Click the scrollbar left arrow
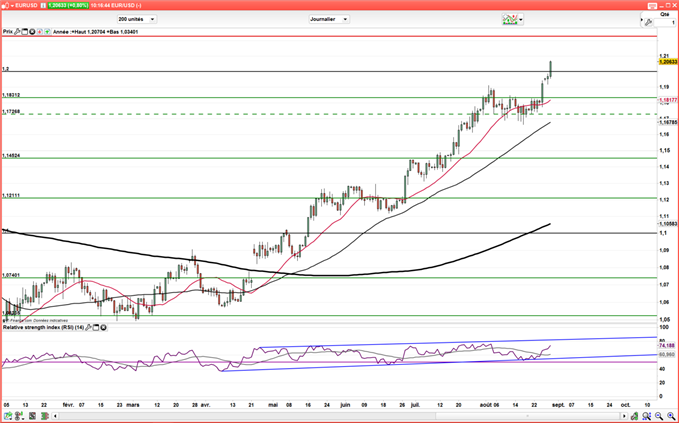 [x=55, y=416]
